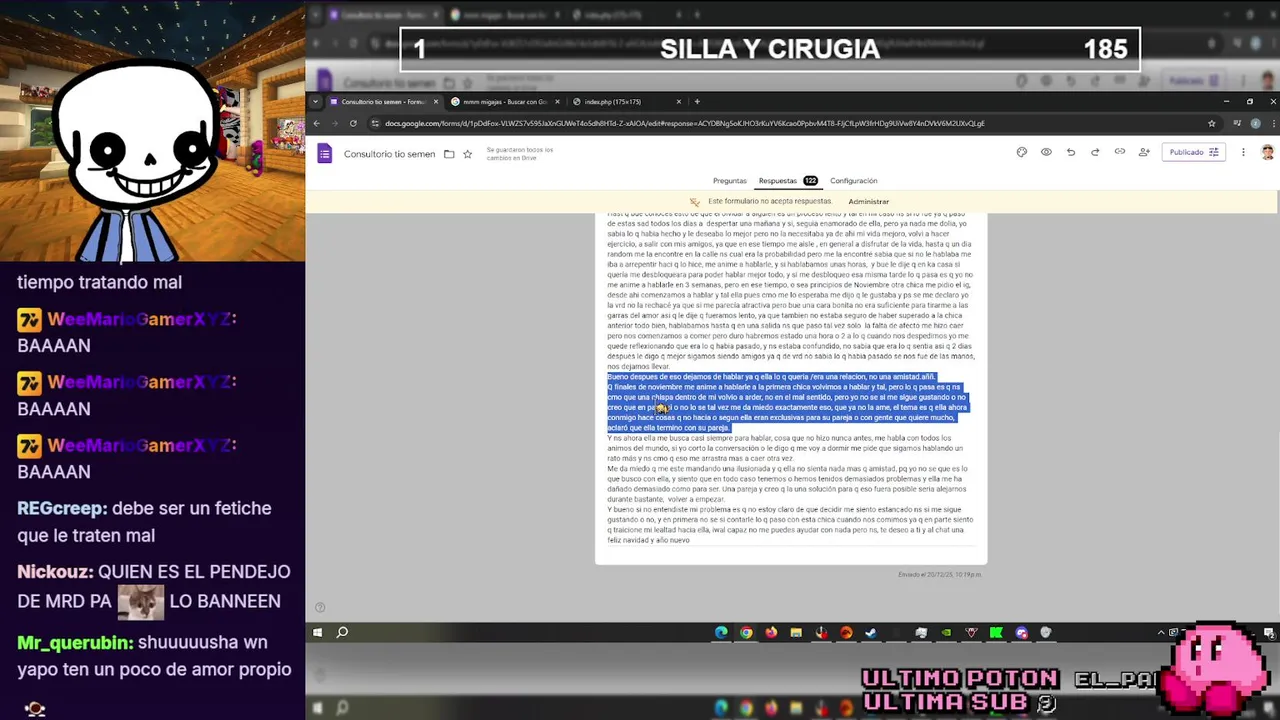Open Firefox from the taskbar
This screenshot has width=1280, height=720.
771,632
